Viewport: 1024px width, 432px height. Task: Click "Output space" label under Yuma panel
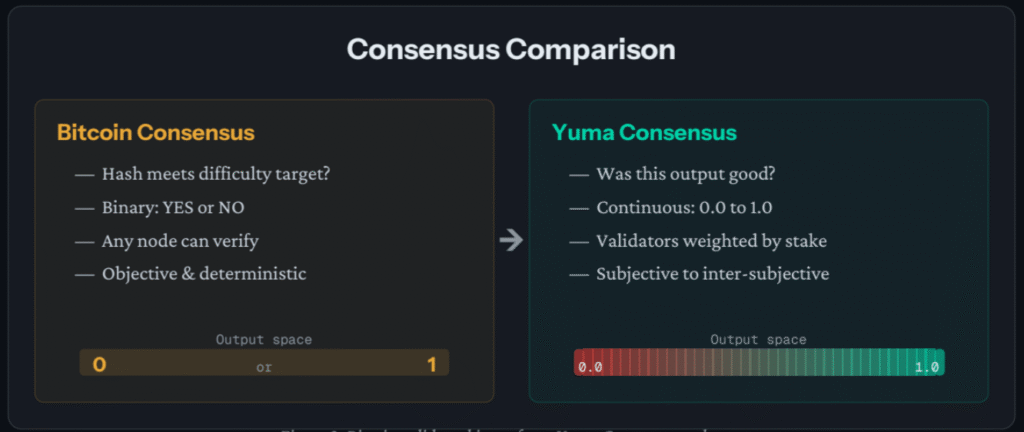(758, 340)
